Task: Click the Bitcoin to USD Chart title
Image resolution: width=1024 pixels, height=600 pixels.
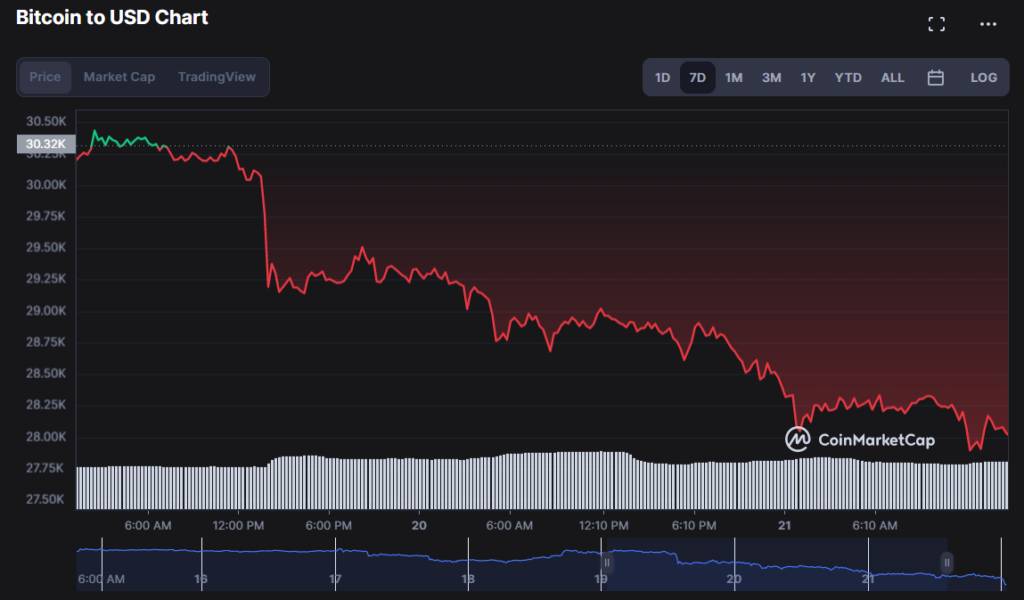Action: (112, 17)
